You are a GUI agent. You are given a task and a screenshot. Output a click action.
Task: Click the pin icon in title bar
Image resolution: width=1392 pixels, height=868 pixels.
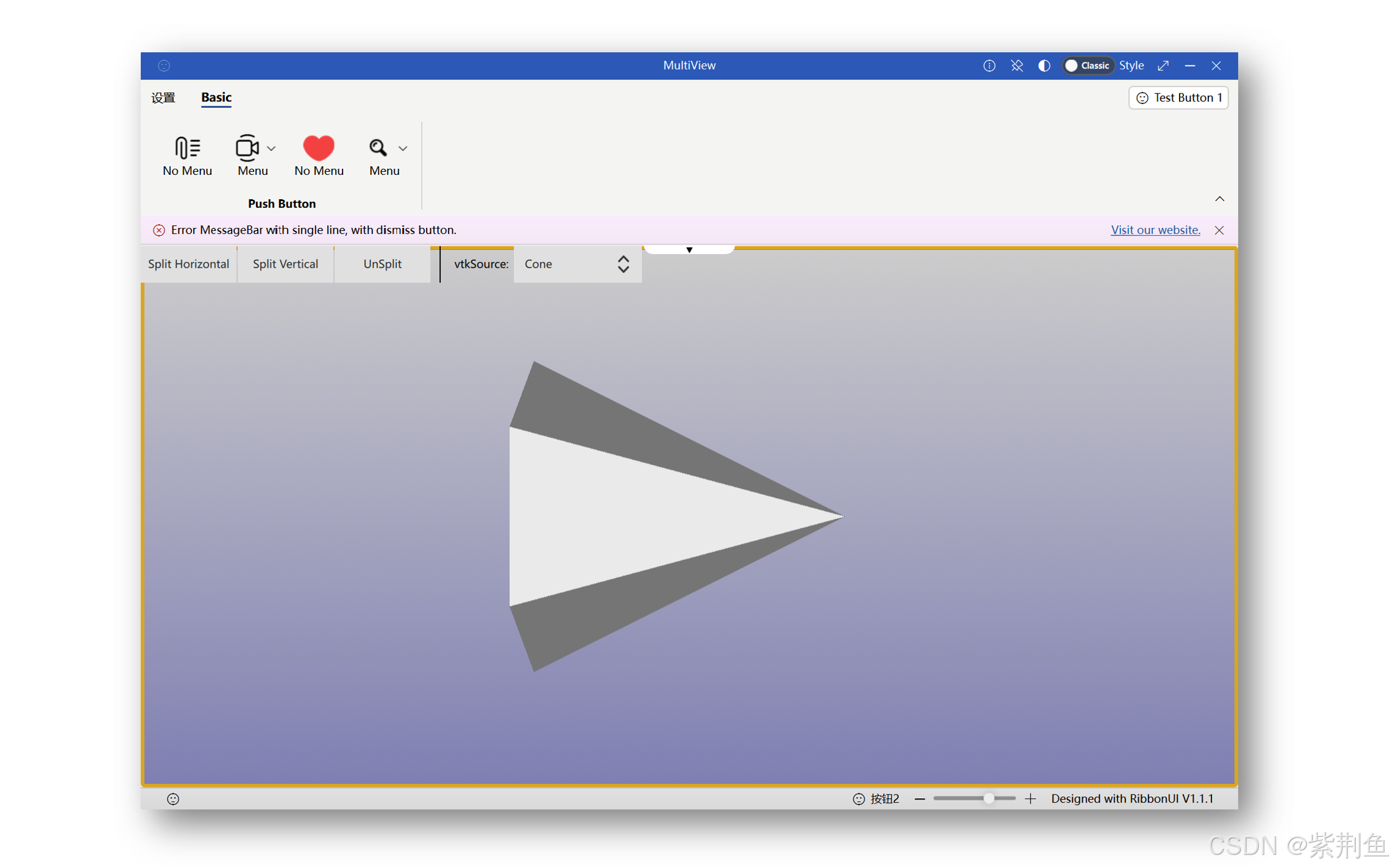[1016, 65]
